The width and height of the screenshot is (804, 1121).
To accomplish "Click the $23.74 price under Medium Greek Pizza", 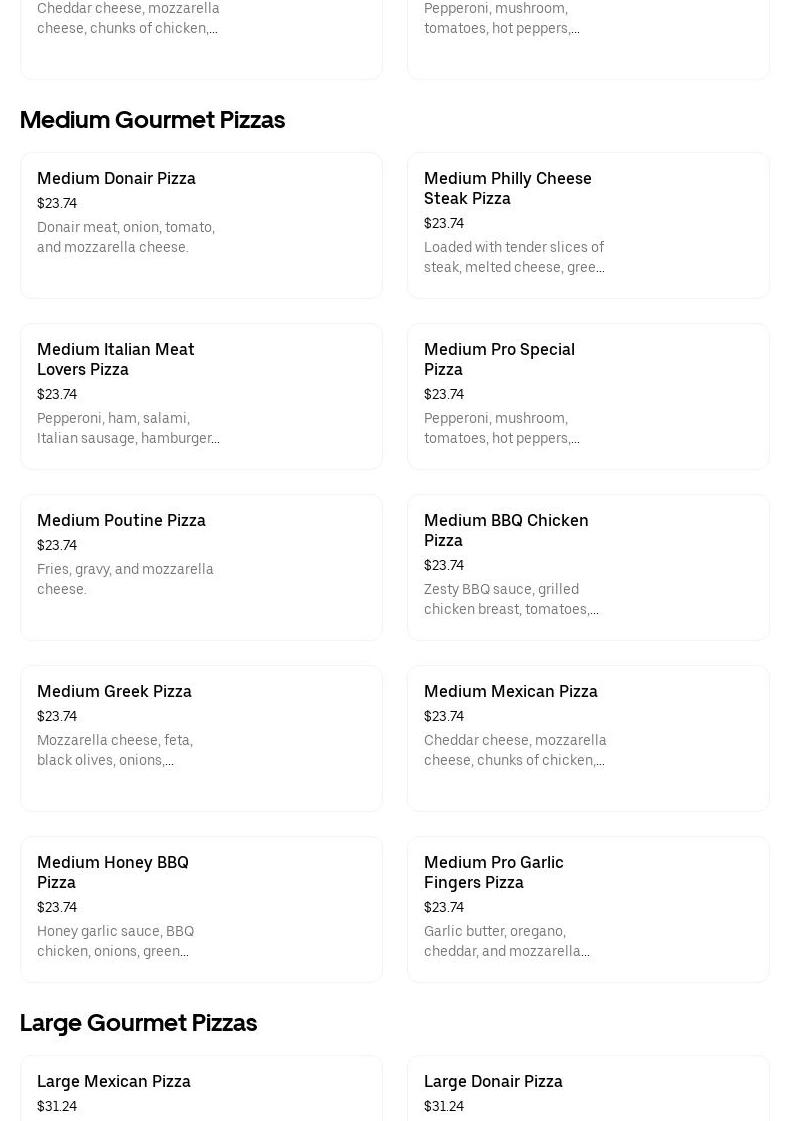I will coord(57,717).
